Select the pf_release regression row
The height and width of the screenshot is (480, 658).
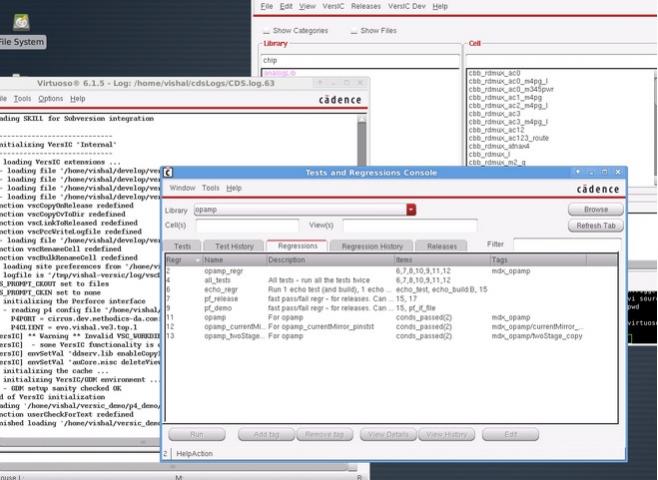(x=391, y=299)
